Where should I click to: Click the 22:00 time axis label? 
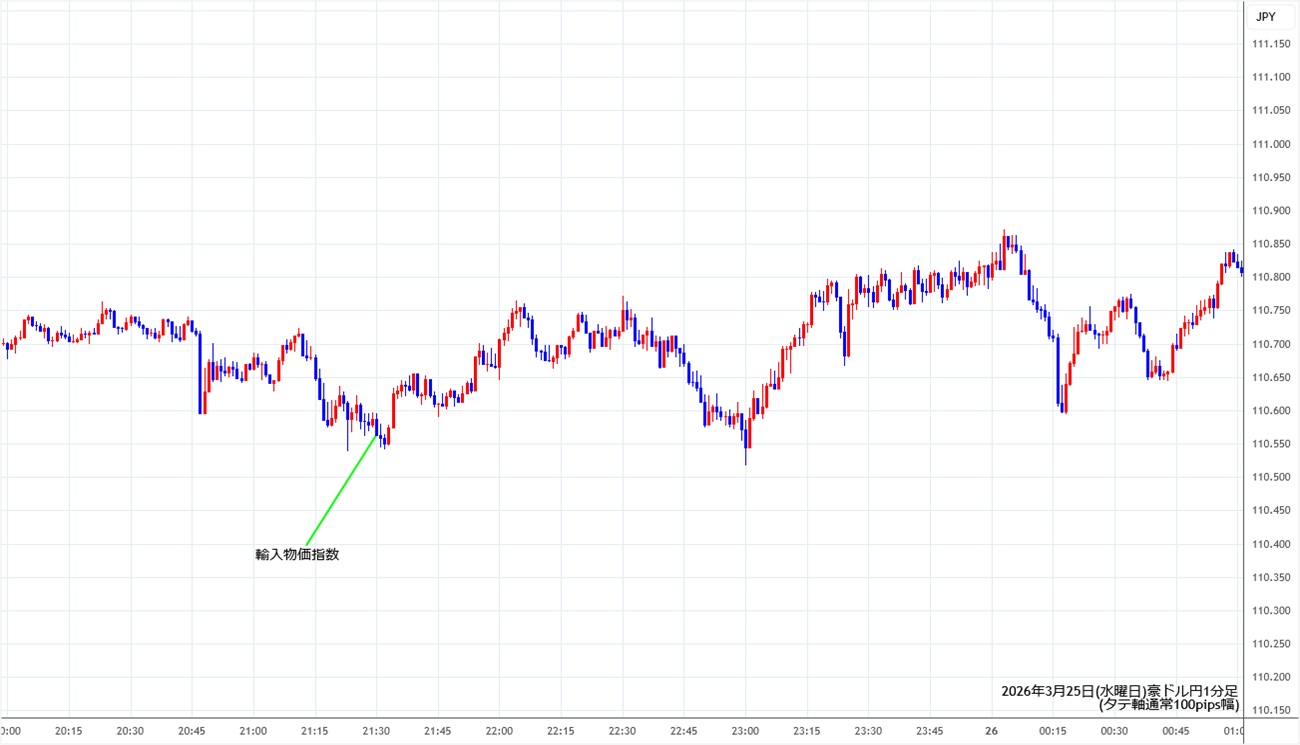point(499,731)
